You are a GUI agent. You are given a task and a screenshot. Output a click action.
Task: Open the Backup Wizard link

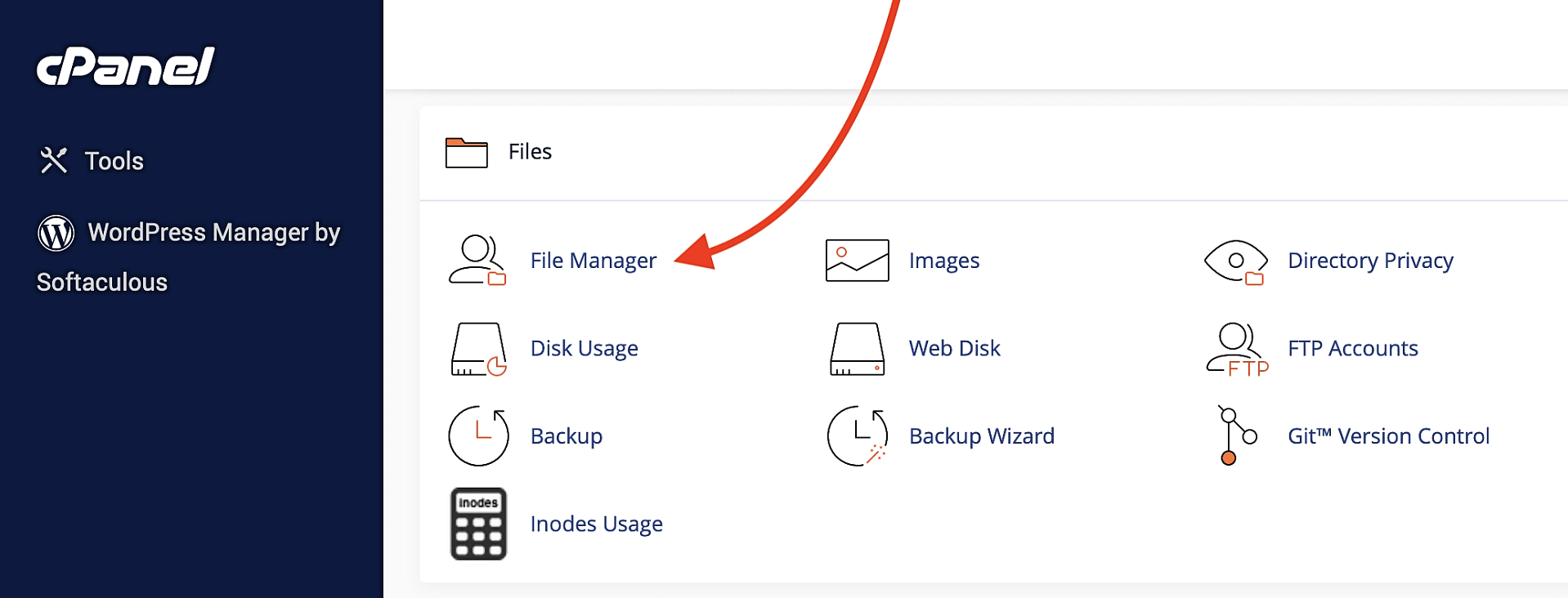pyautogui.click(x=981, y=436)
